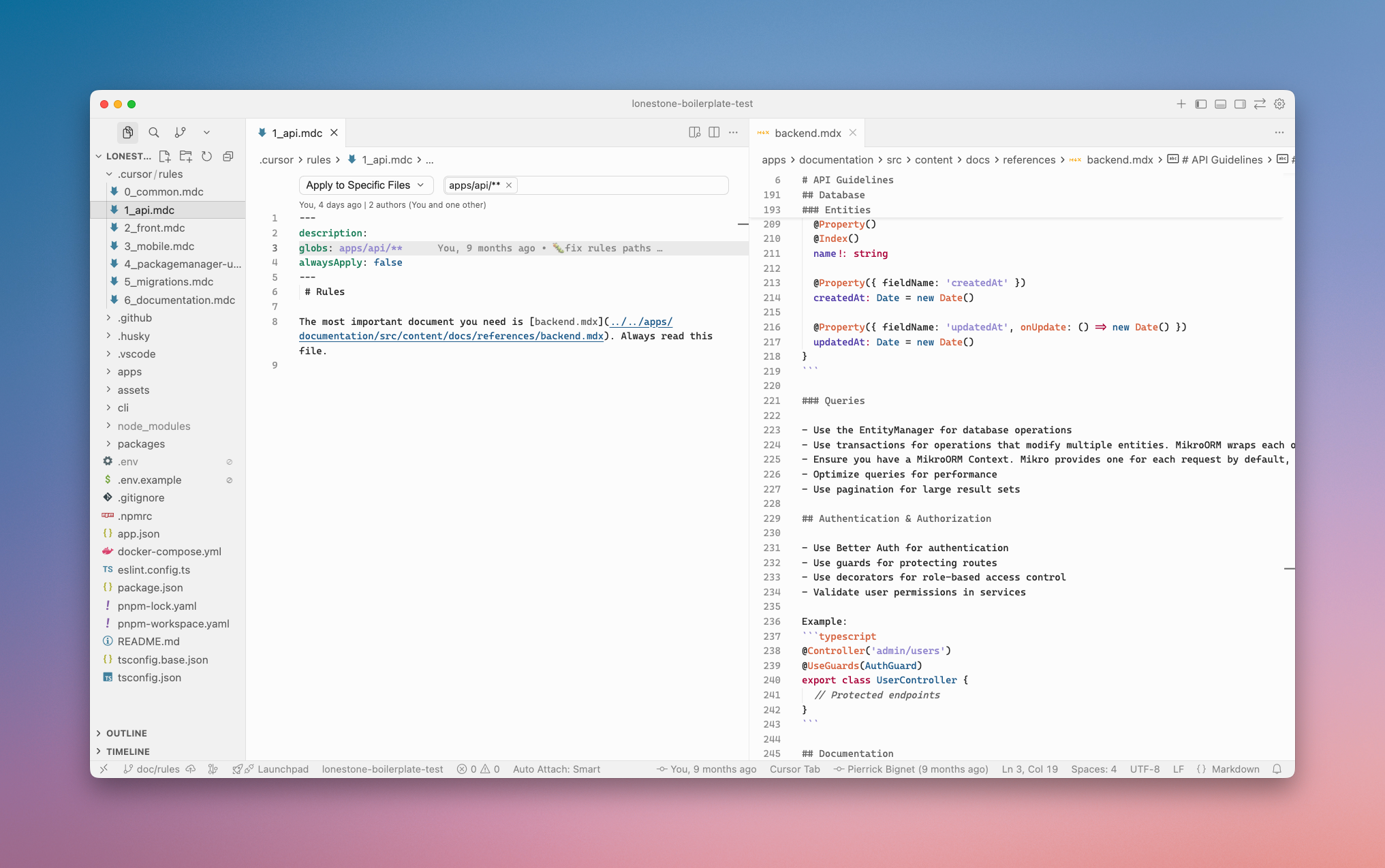This screenshot has height=868, width=1385.
Task: Follow the backend.mdx documentation link
Action: pyautogui.click(x=451, y=336)
